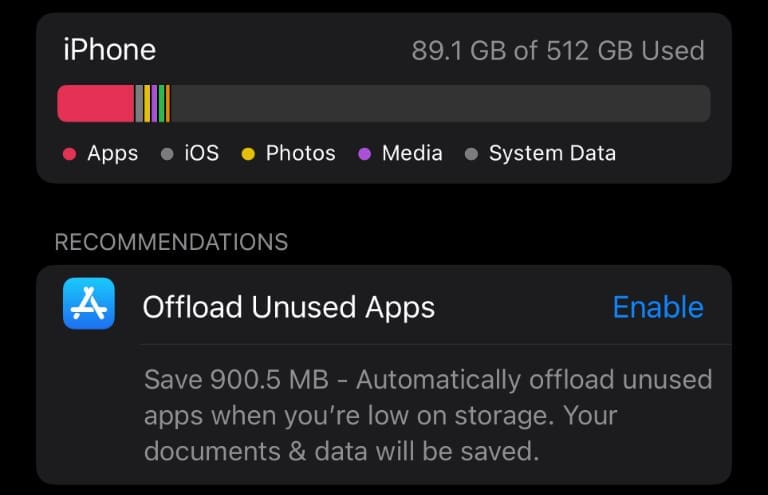Tap the App Store icon

pos(89,304)
